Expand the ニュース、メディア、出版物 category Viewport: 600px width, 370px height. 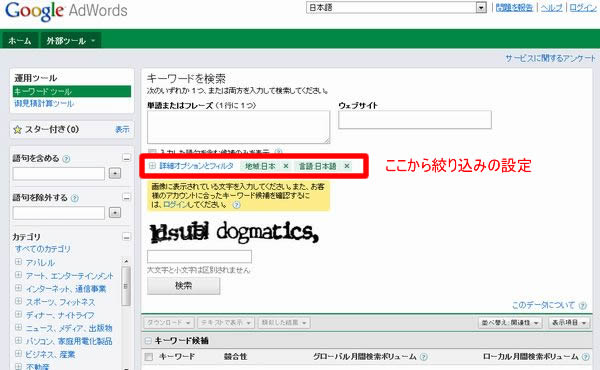coord(18,328)
